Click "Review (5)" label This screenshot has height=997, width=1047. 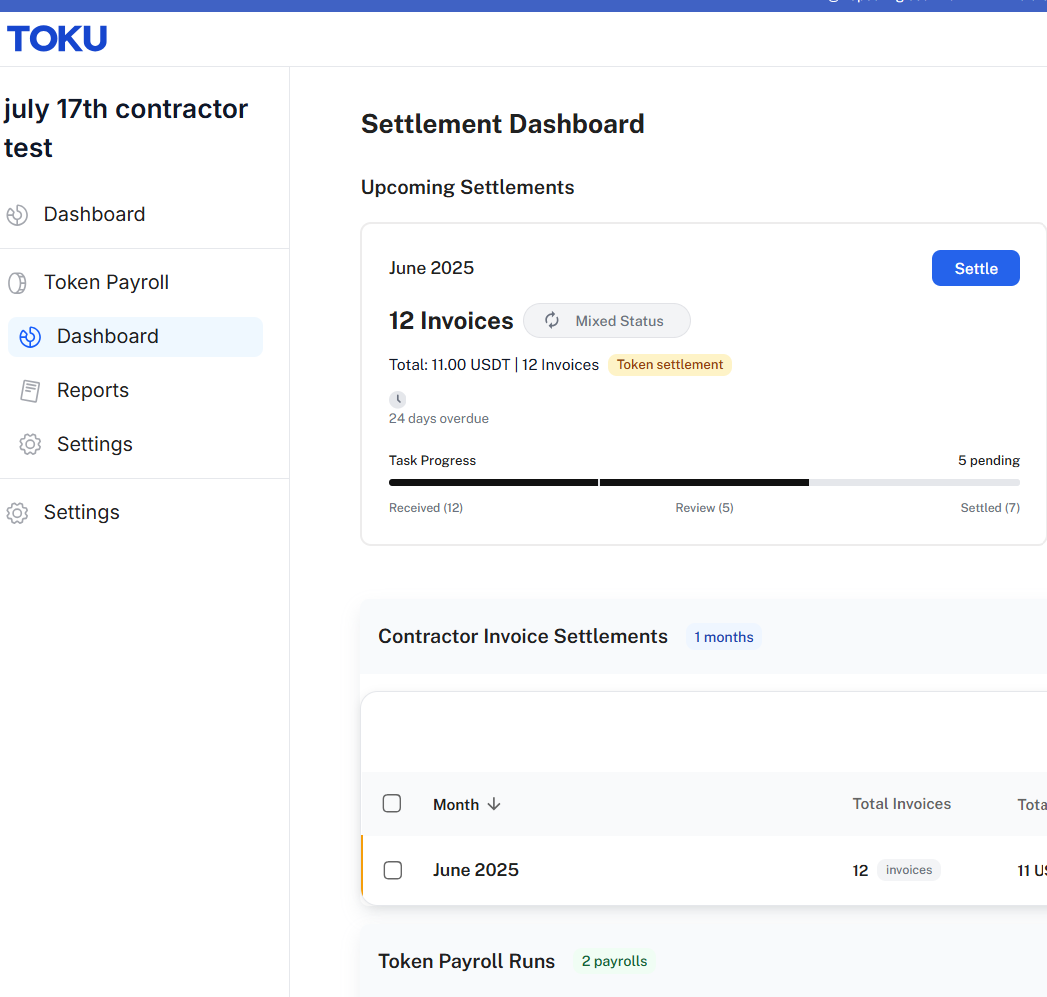click(x=704, y=508)
